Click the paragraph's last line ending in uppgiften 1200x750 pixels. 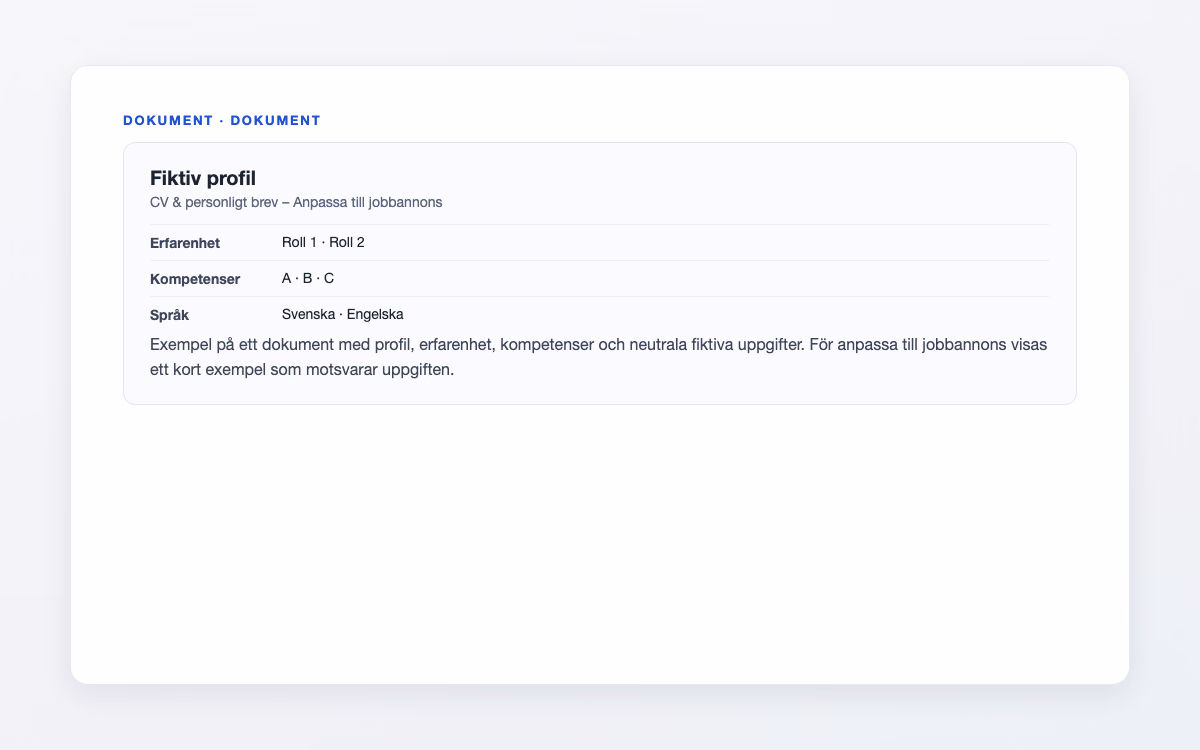click(302, 370)
